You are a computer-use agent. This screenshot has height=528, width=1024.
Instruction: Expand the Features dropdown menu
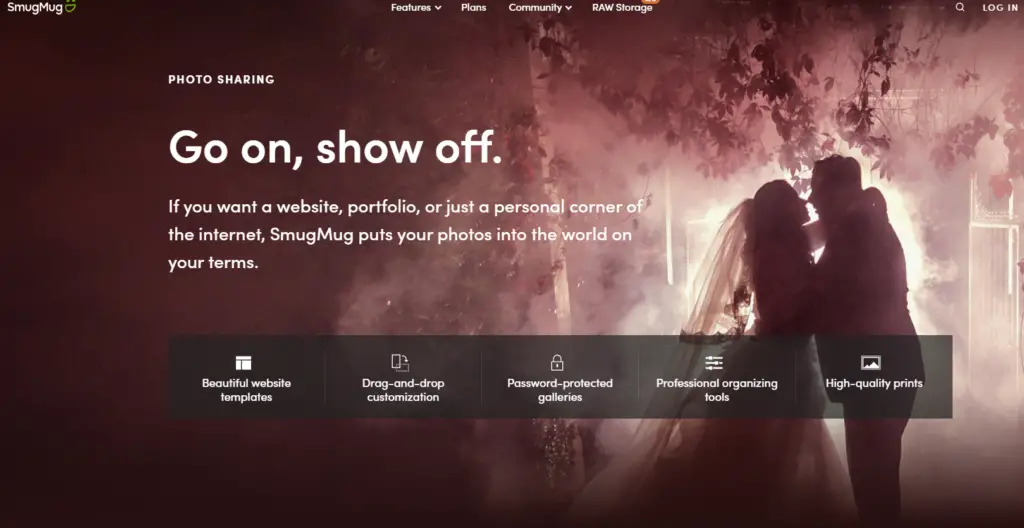(x=416, y=8)
